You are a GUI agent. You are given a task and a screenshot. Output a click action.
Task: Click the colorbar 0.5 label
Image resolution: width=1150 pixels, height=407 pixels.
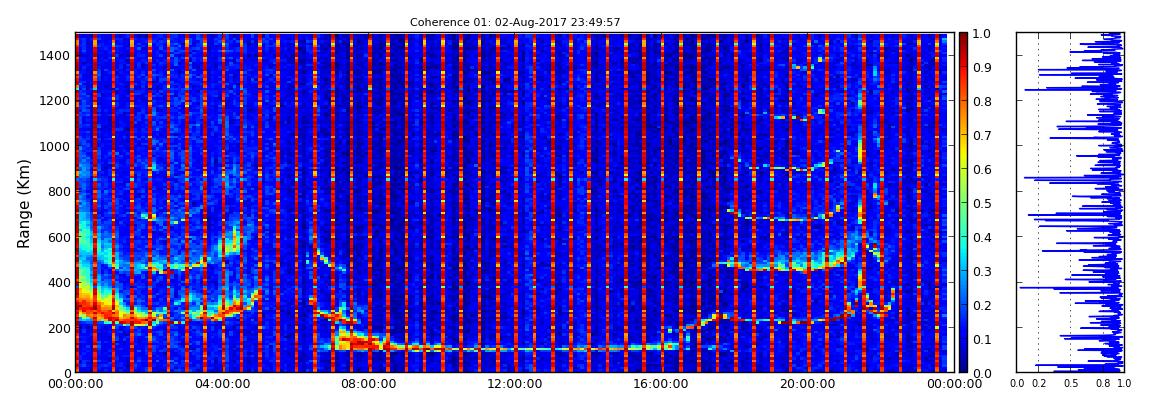(981, 203)
